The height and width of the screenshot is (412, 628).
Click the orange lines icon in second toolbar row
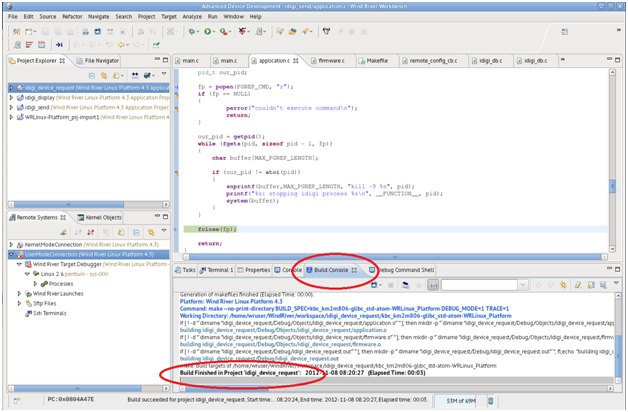pos(29,45)
